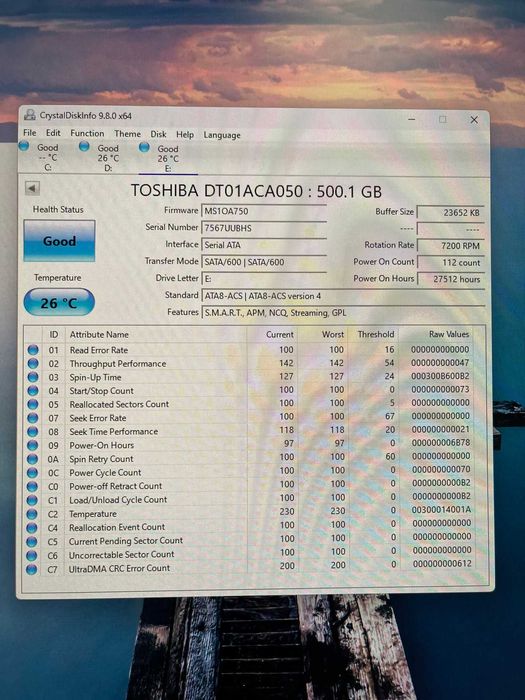This screenshot has height=700, width=525.
Task: Click status circle for Reallocated Sectors Count
Action: (x=33, y=404)
